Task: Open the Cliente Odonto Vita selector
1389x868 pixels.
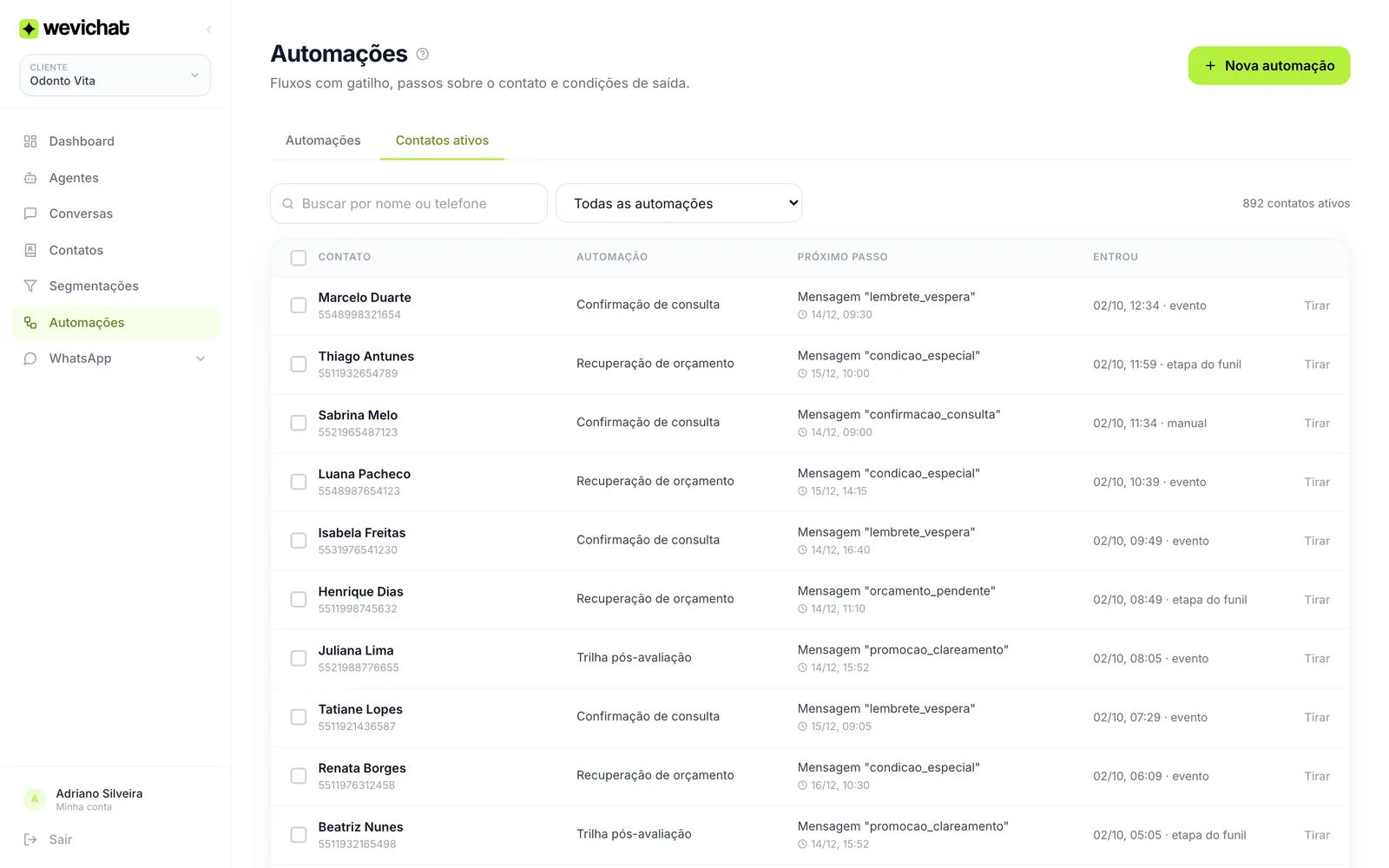Action: point(115,76)
